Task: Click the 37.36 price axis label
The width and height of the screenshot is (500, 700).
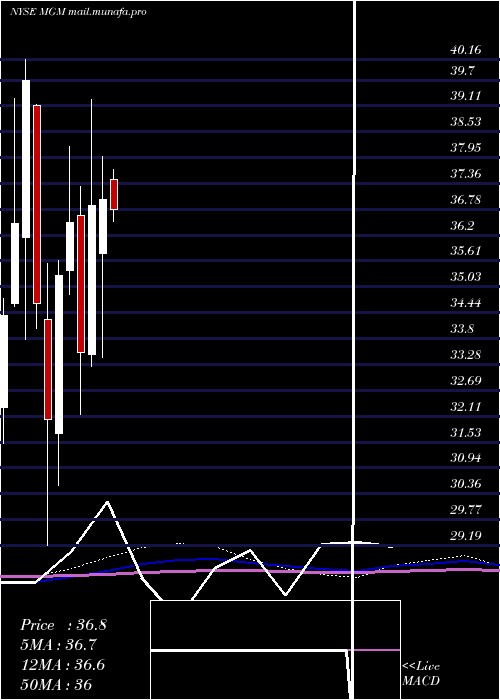Action: 466,173
